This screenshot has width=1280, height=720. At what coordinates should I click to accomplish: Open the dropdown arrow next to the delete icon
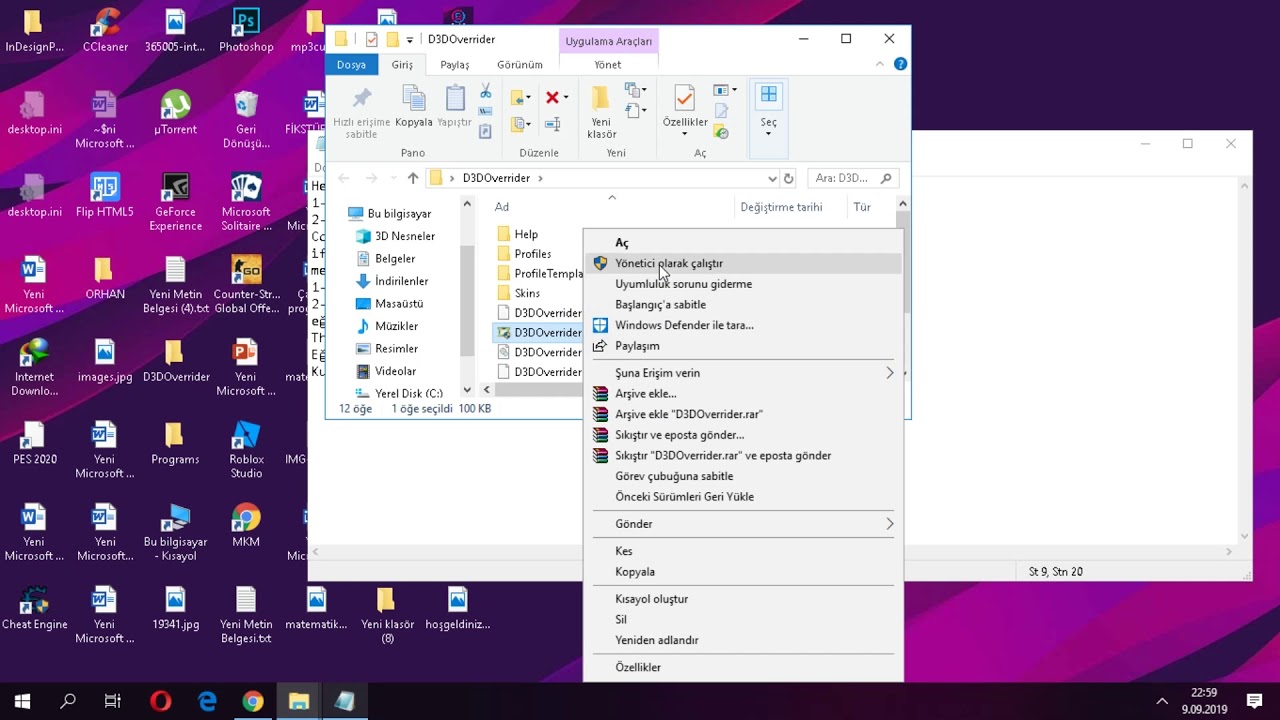point(566,97)
